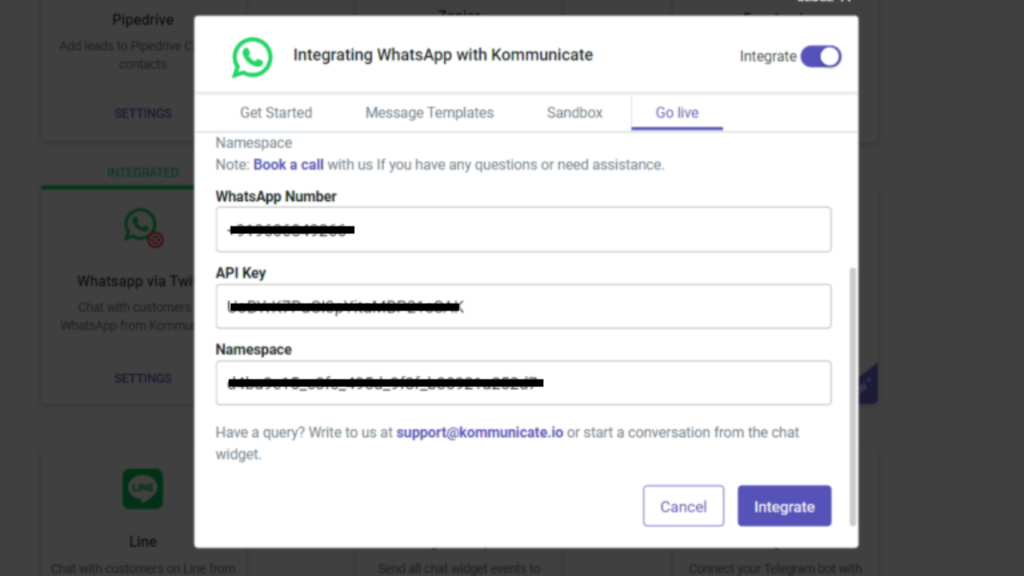Screen dimensions: 1024x576
Task: Click the WhatsApp logo in dialog header
Action: coord(252,57)
